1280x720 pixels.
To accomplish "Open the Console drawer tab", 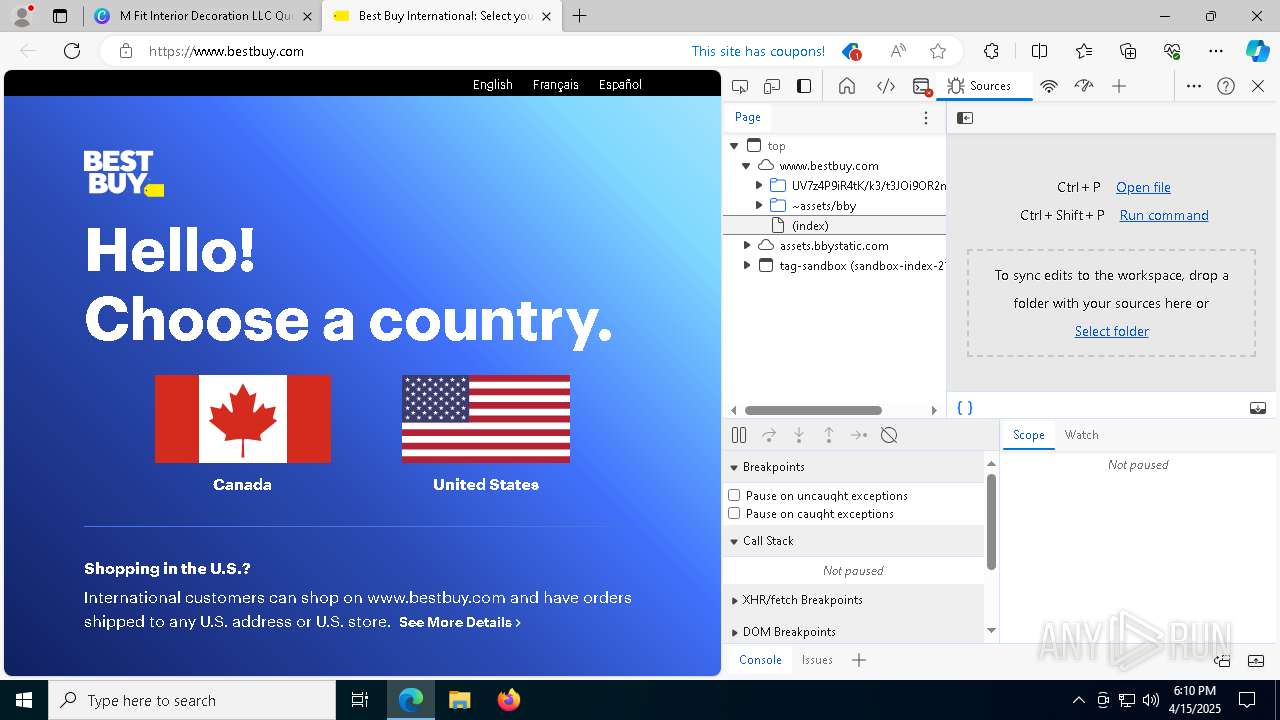I will pos(760,660).
